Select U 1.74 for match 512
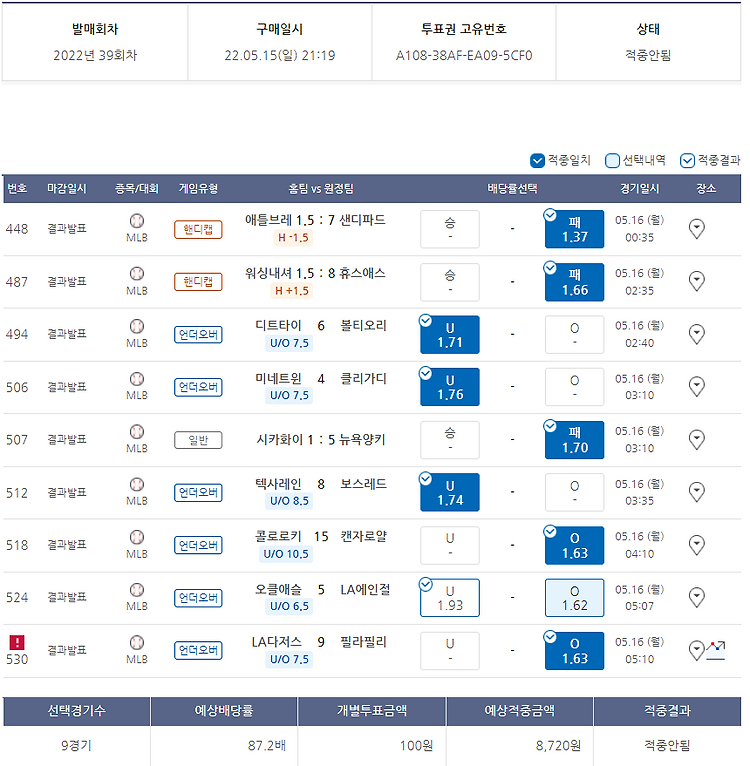The height and width of the screenshot is (766, 750). click(450, 492)
